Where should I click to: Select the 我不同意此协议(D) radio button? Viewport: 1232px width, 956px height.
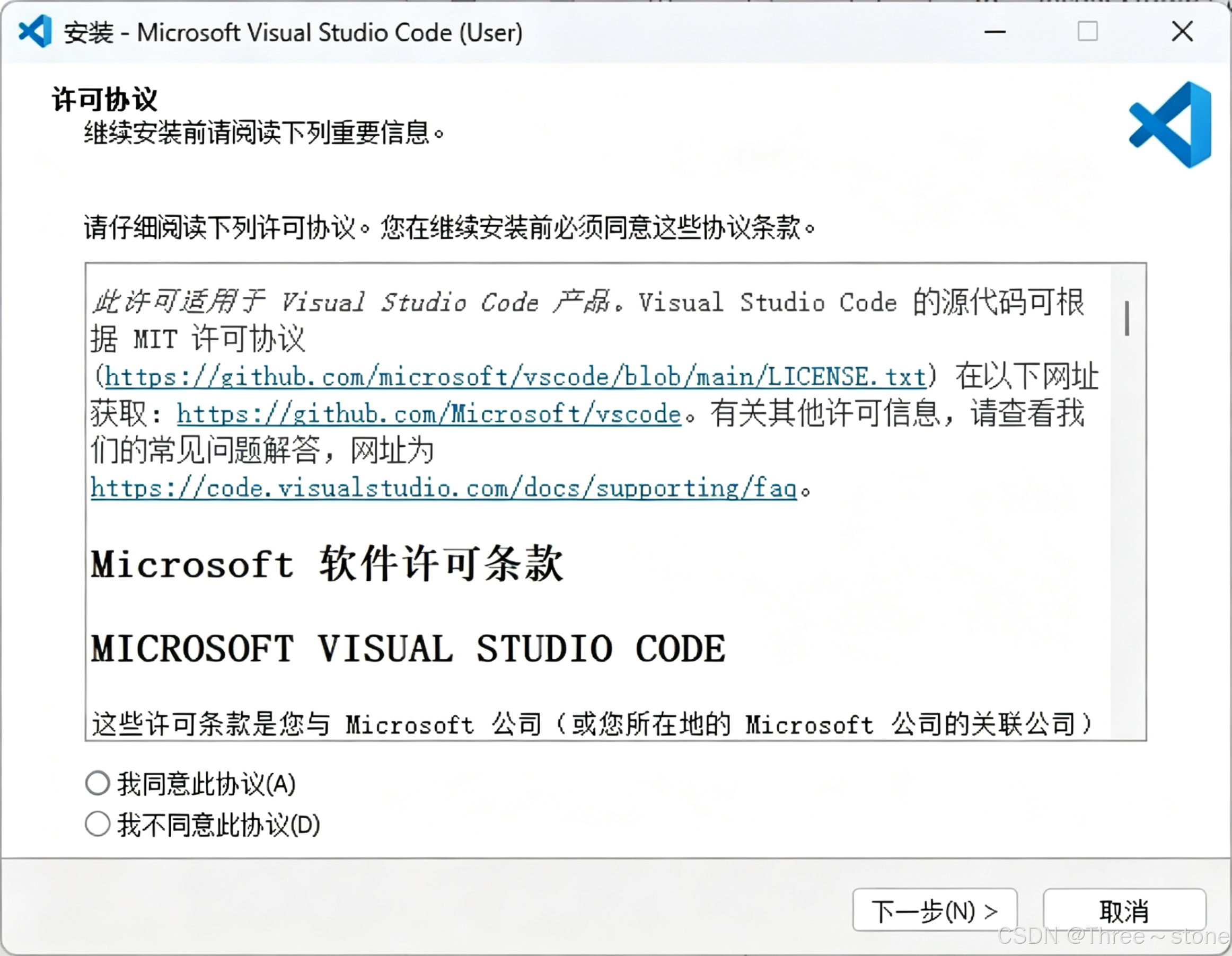(x=98, y=824)
